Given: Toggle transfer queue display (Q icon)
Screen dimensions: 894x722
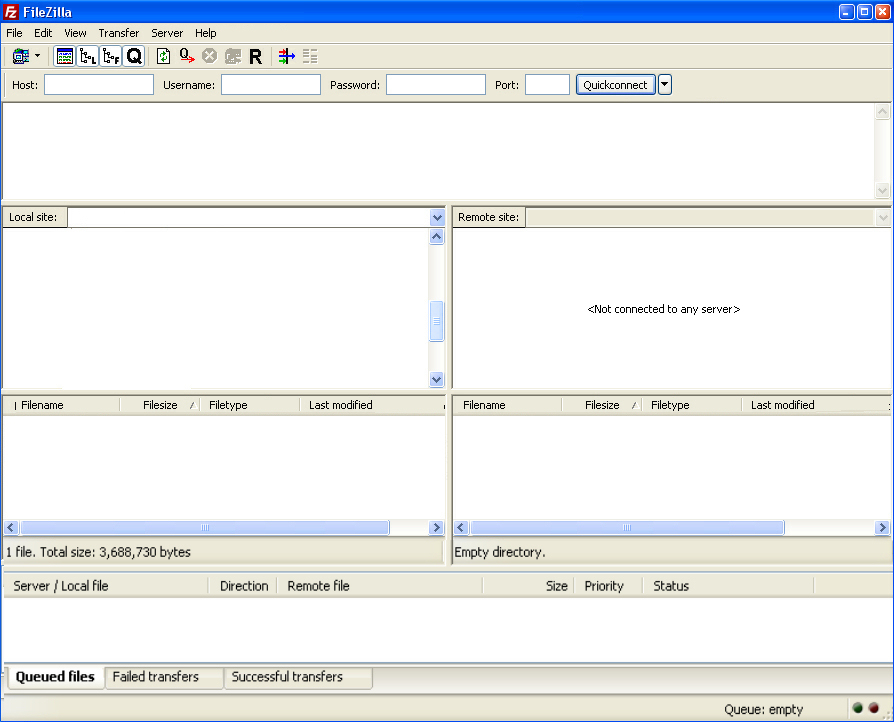Looking at the screenshot, I should pyautogui.click(x=134, y=56).
